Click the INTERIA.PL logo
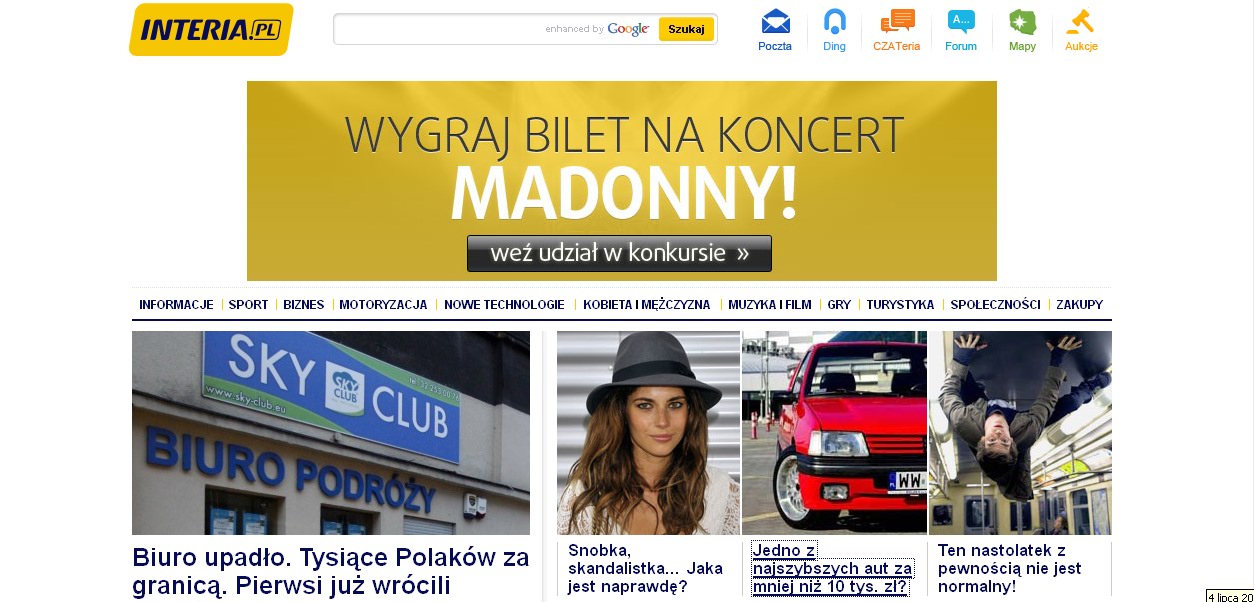 [210, 29]
